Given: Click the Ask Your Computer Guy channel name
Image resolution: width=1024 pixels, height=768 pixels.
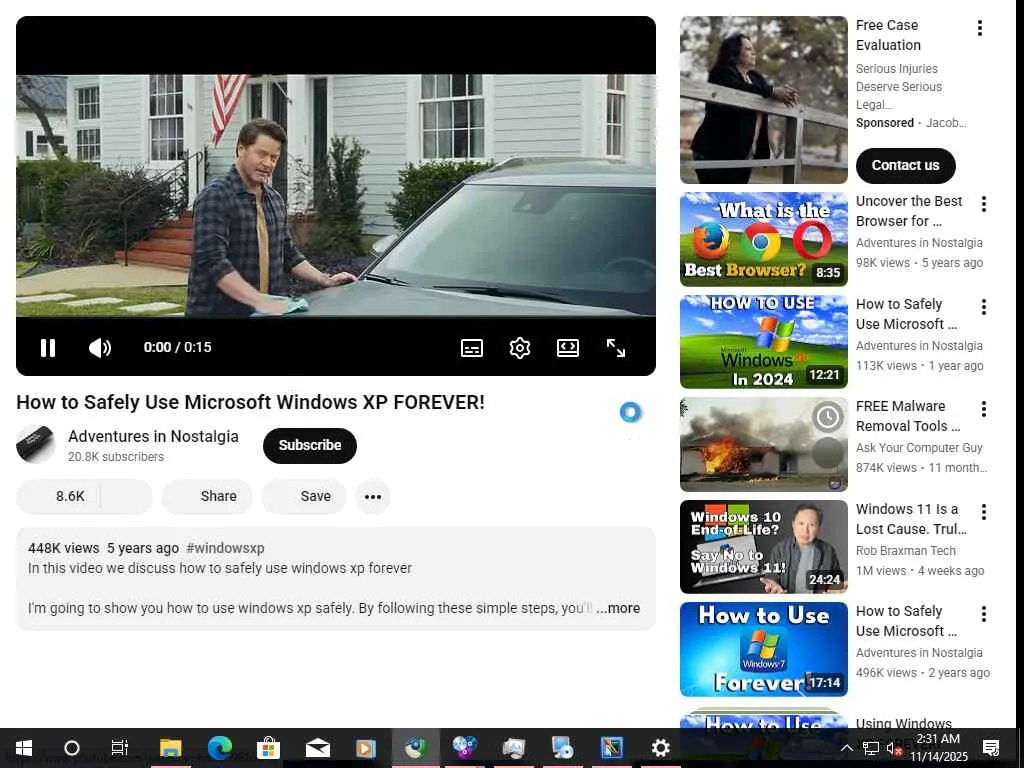Looking at the screenshot, I should 919,448.
